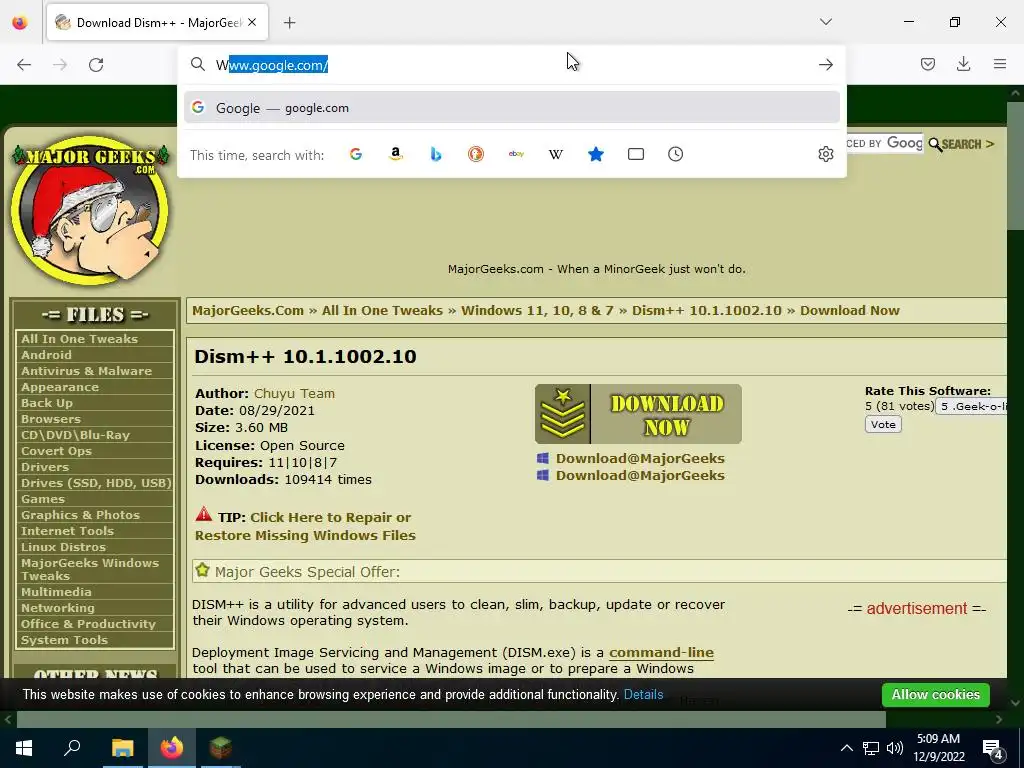This screenshot has width=1024, height=768.
Task: Open Android sidebar category
Action: [x=46, y=355]
